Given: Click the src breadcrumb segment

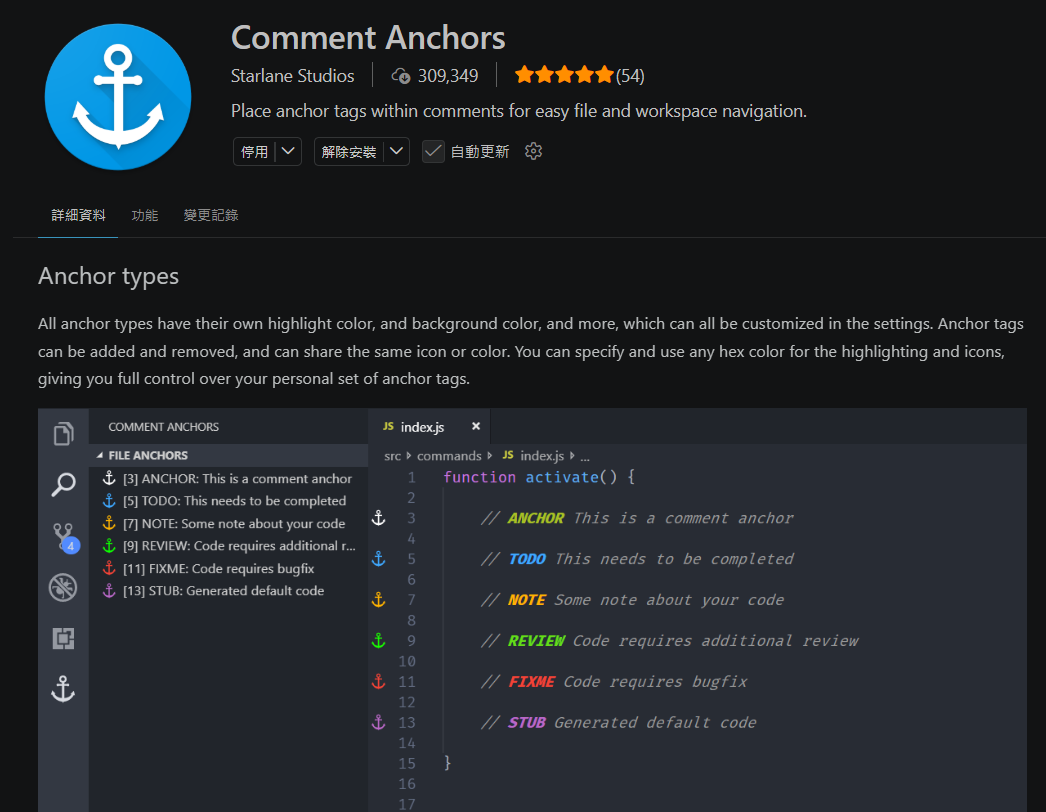Looking at the screenshot, I should (392, 456).
